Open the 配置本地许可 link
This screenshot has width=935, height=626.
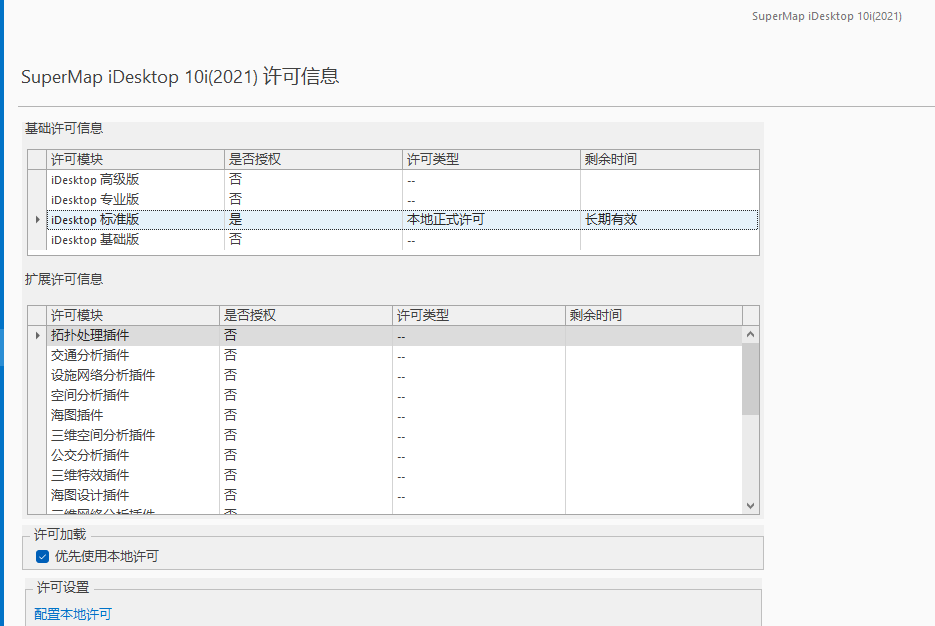[73, 613]
